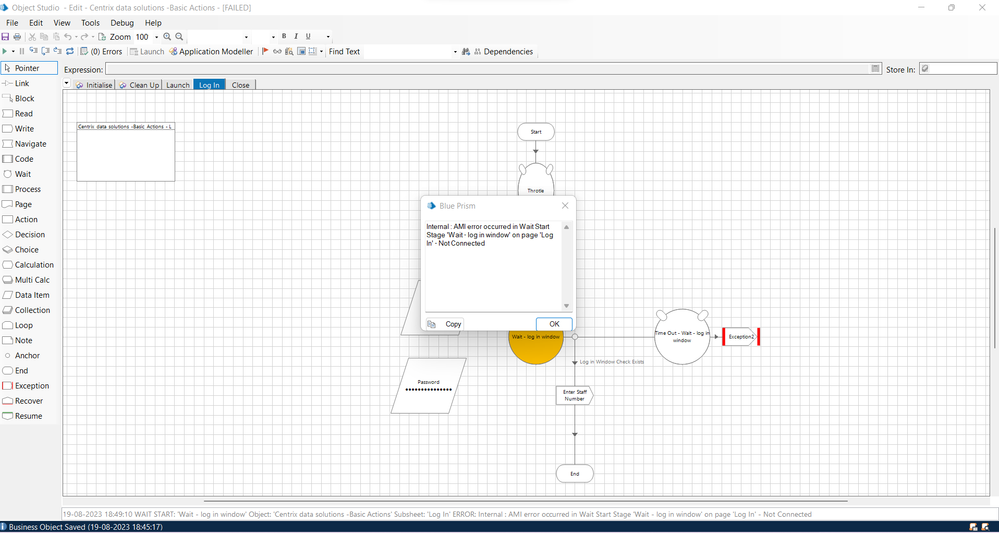Viewport: 999px width, 533px height.
Task: Copy the error message text
Action: pyautogui.click(x=445, y=324)
